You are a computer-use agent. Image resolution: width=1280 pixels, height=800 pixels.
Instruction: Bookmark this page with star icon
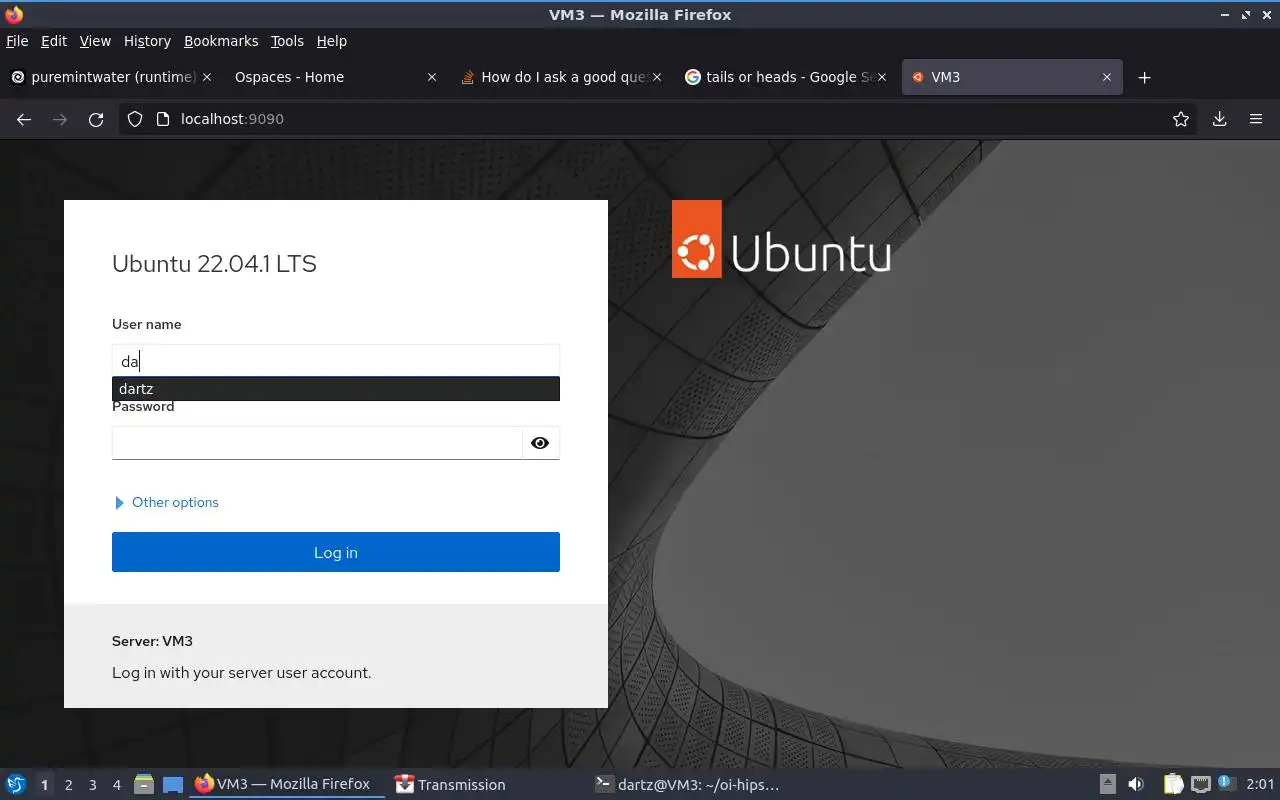(x=1181, y=119)
